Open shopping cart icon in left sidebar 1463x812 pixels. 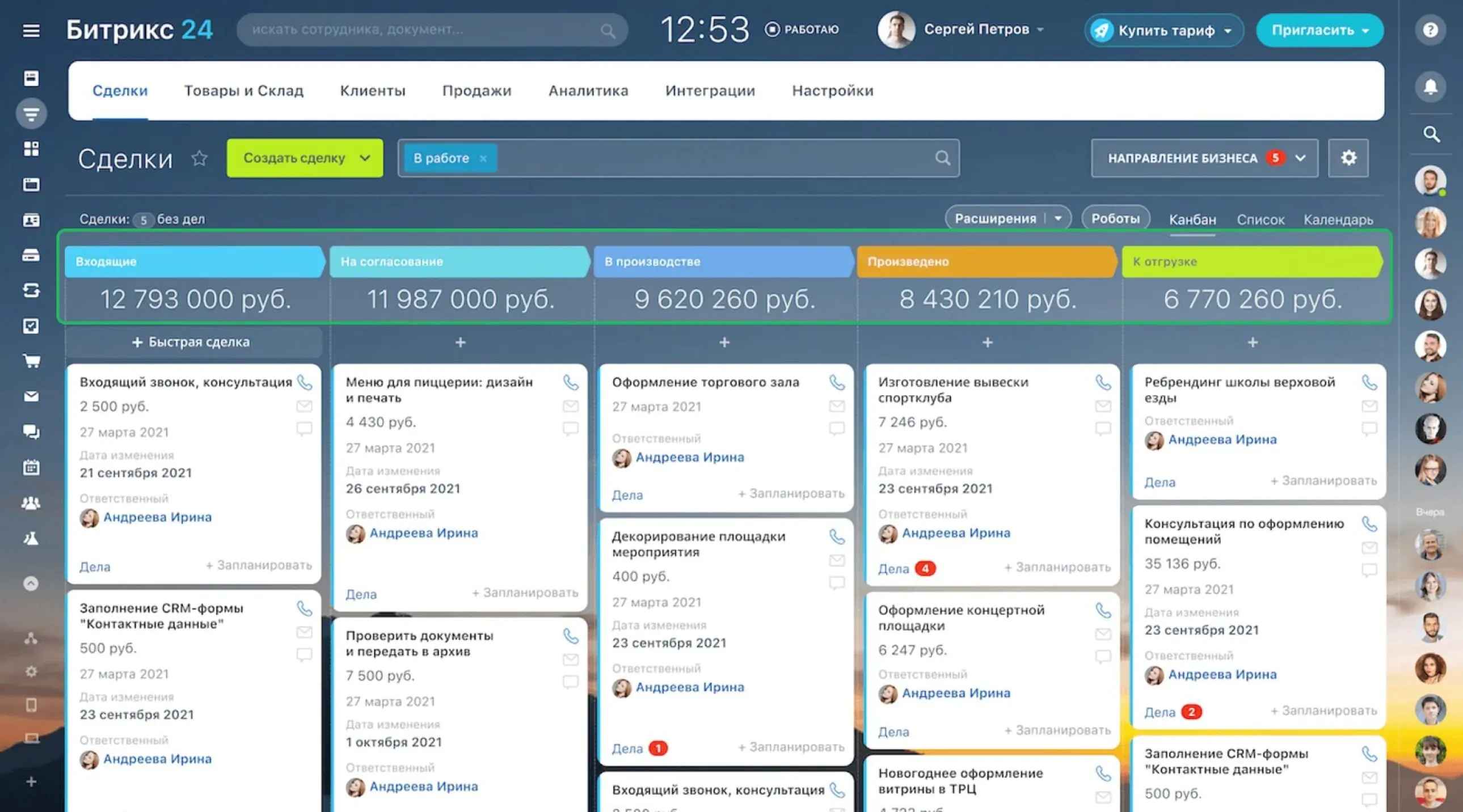coord(31,361)
